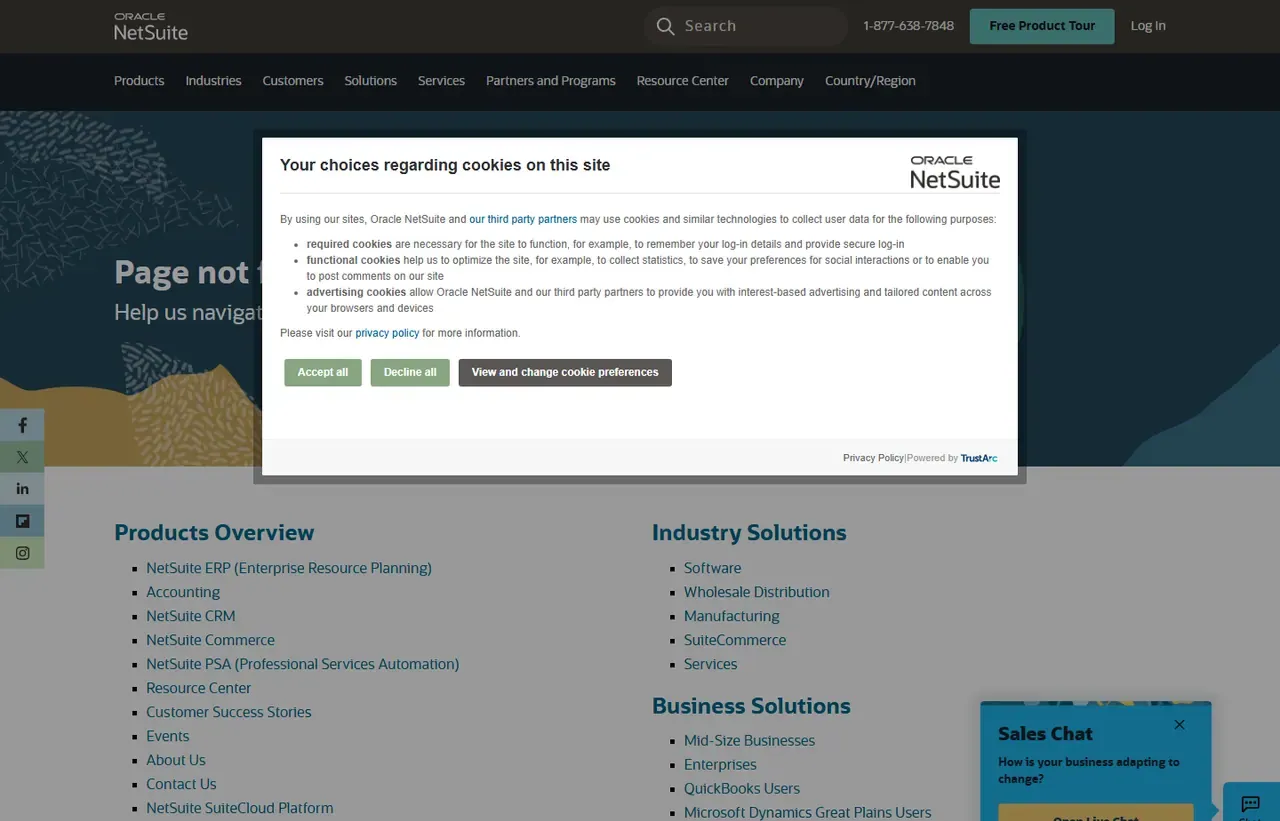
Task: Open the Log In link
Action: [x=1148, y=26]
